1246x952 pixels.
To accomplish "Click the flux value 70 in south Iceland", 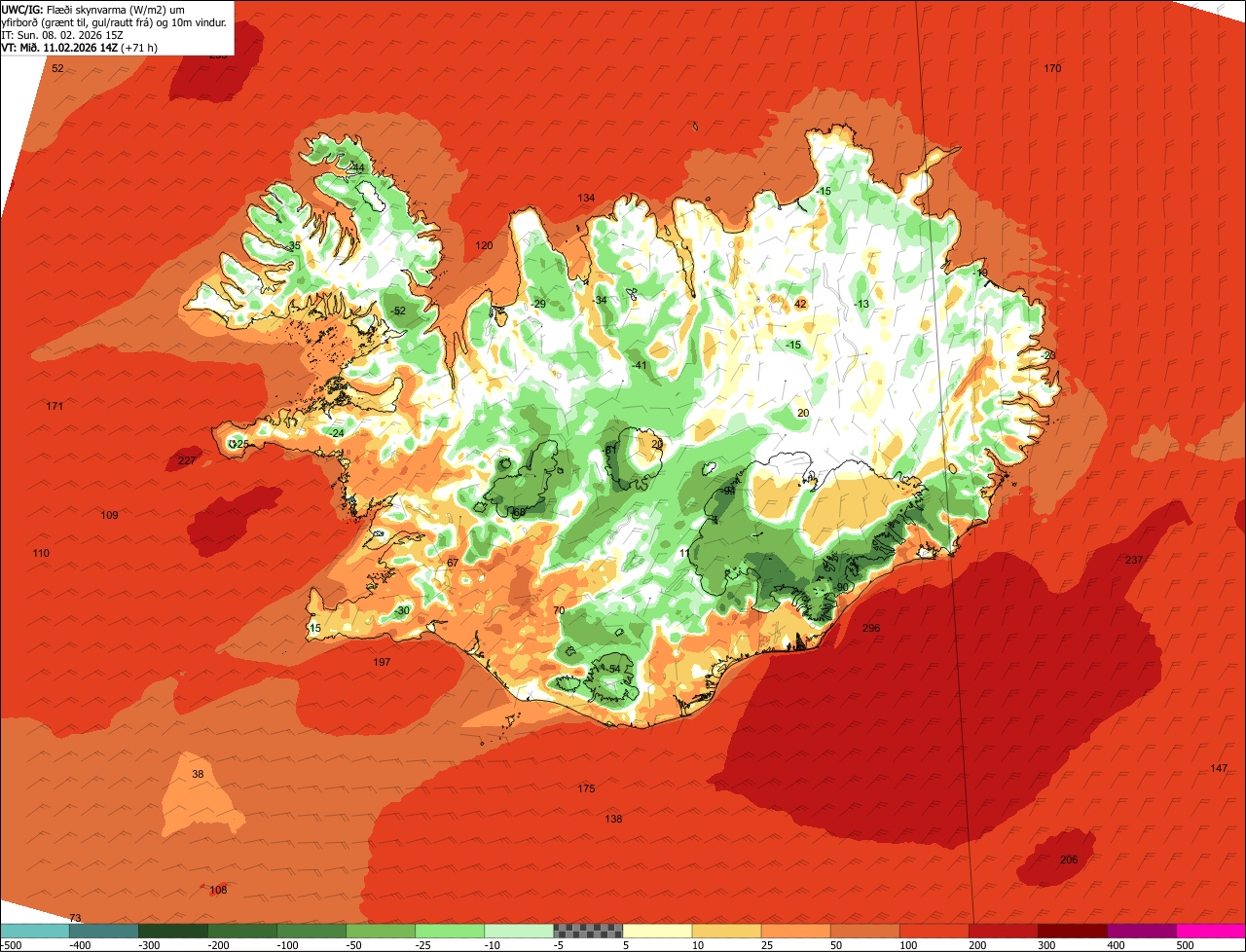I will click(x=558, y=610).
